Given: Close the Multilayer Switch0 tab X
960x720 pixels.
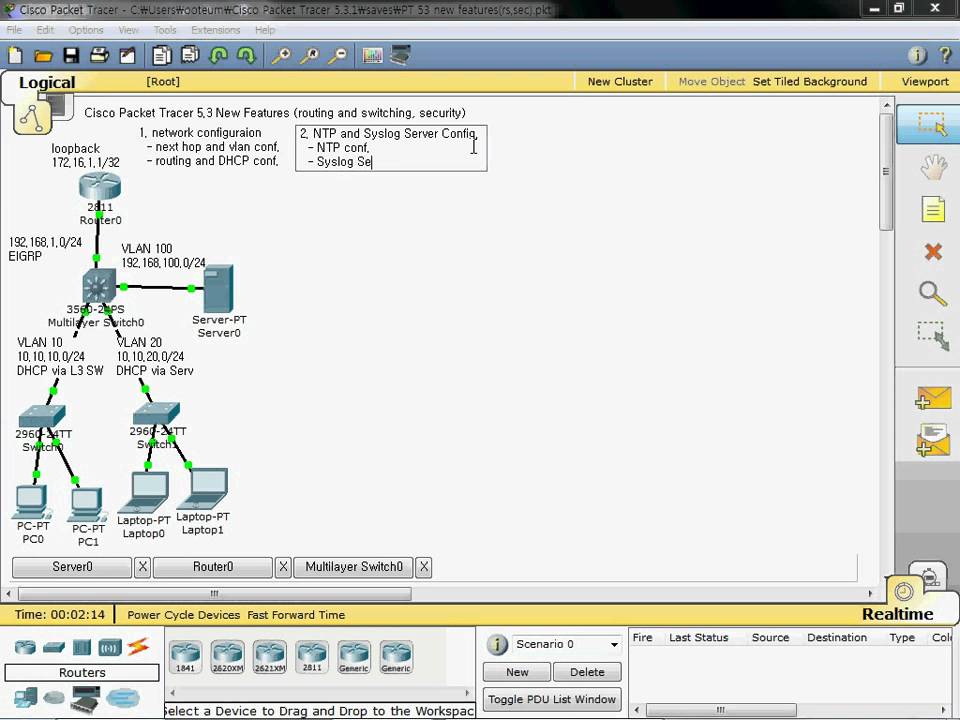Looking at the screenshot, I should (x=424, y=567).
